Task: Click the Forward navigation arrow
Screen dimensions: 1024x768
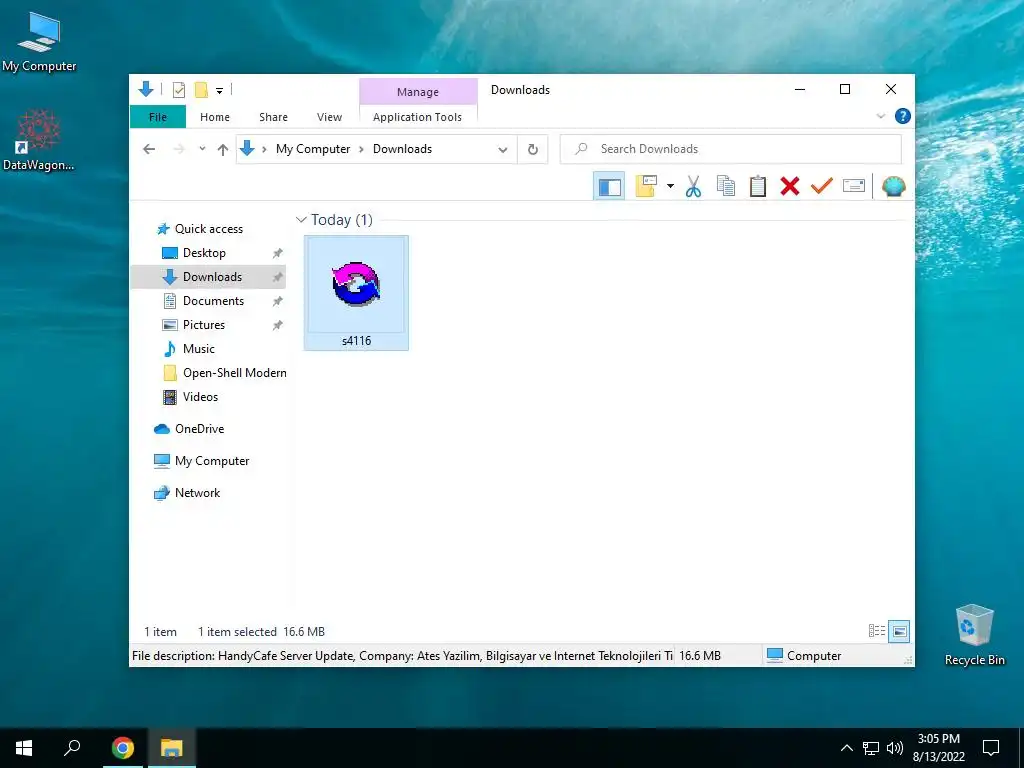Action: tap(179, 150)
